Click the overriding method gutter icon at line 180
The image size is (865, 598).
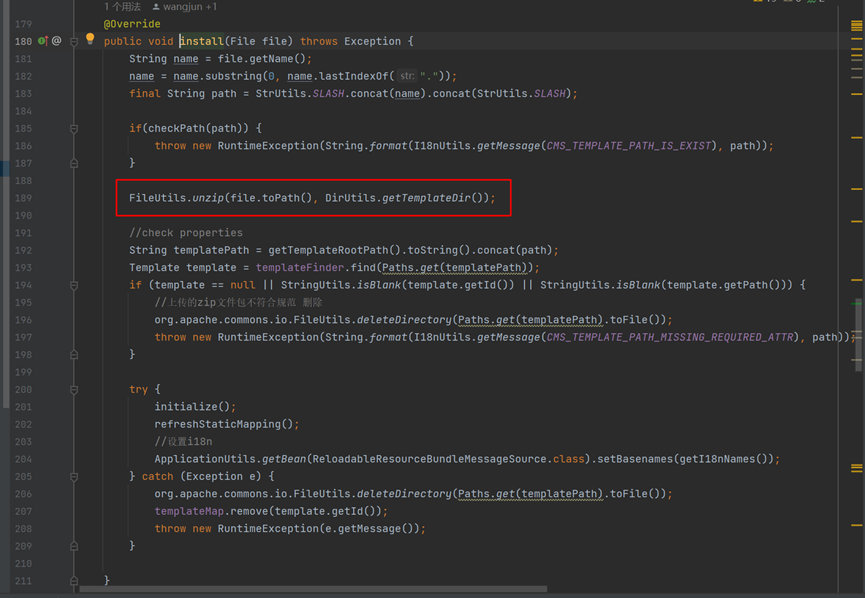tap(43, 41)
